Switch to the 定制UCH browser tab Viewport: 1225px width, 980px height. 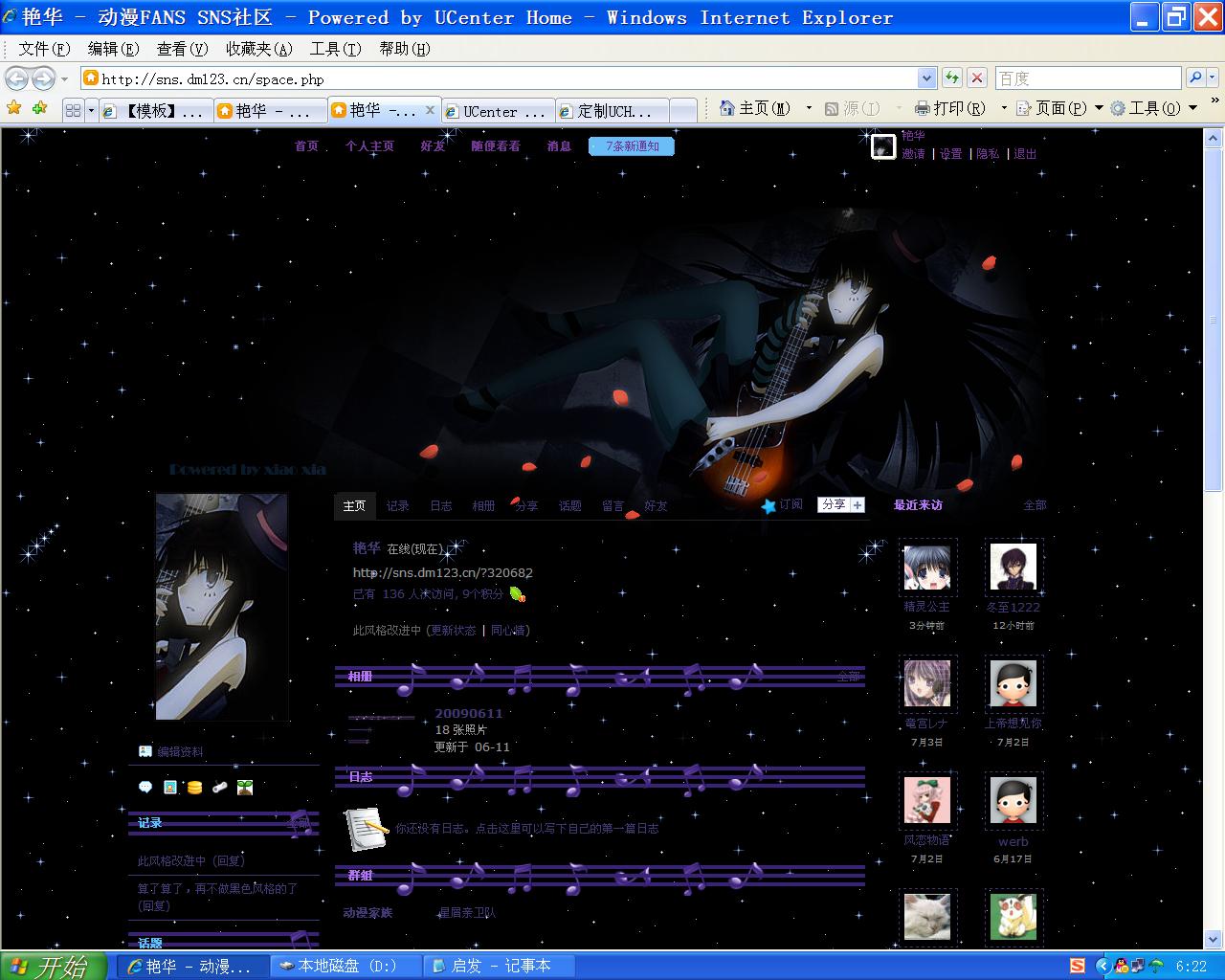[x=612, y=111]
